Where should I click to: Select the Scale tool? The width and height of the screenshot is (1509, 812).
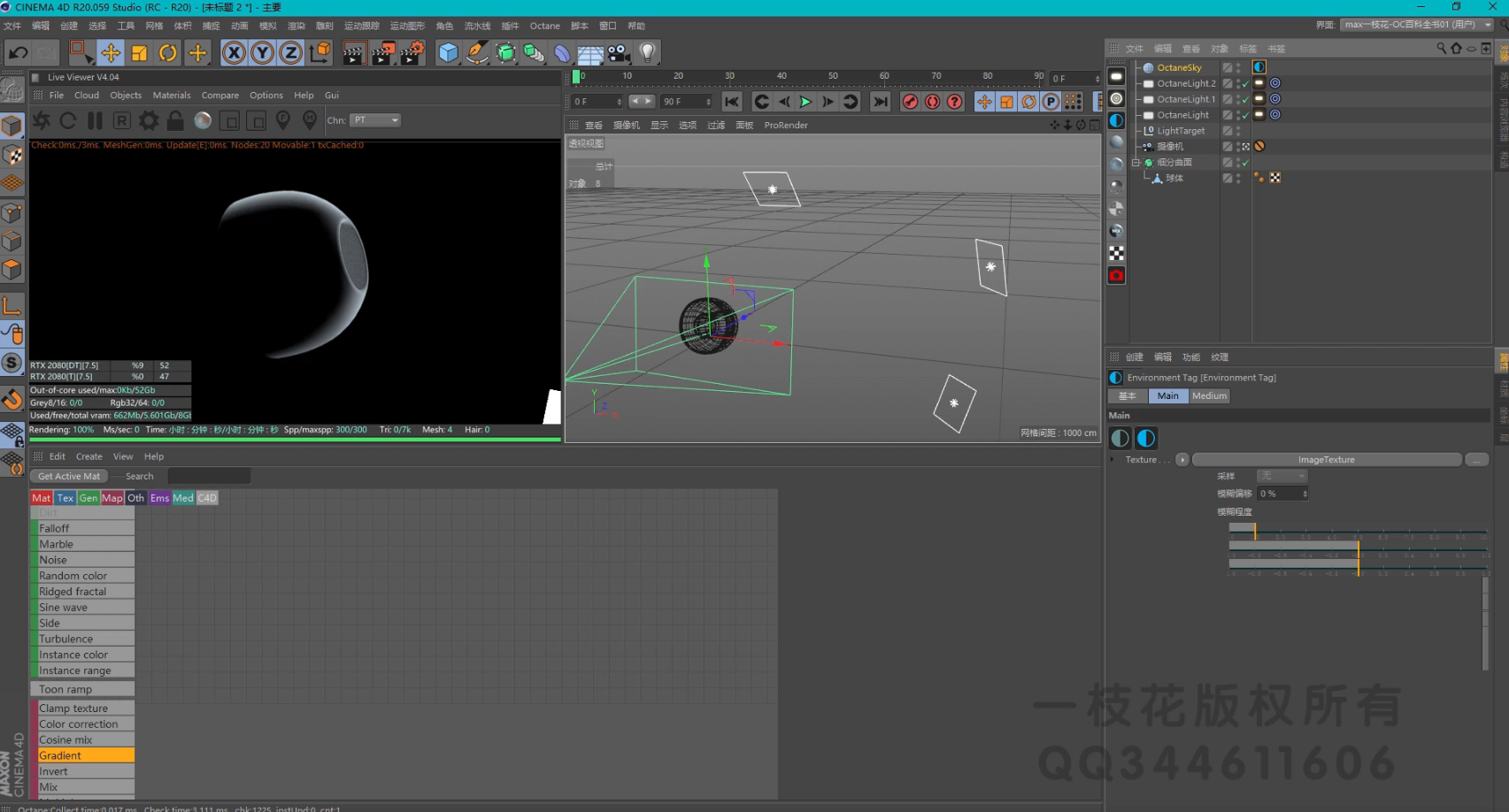[x=139, y=53]
